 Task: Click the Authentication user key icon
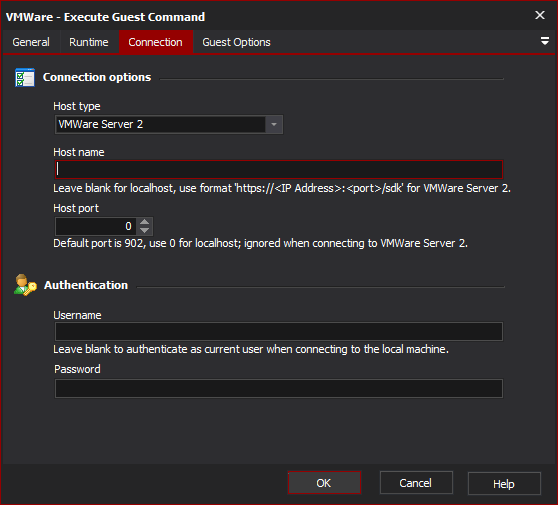25,285
